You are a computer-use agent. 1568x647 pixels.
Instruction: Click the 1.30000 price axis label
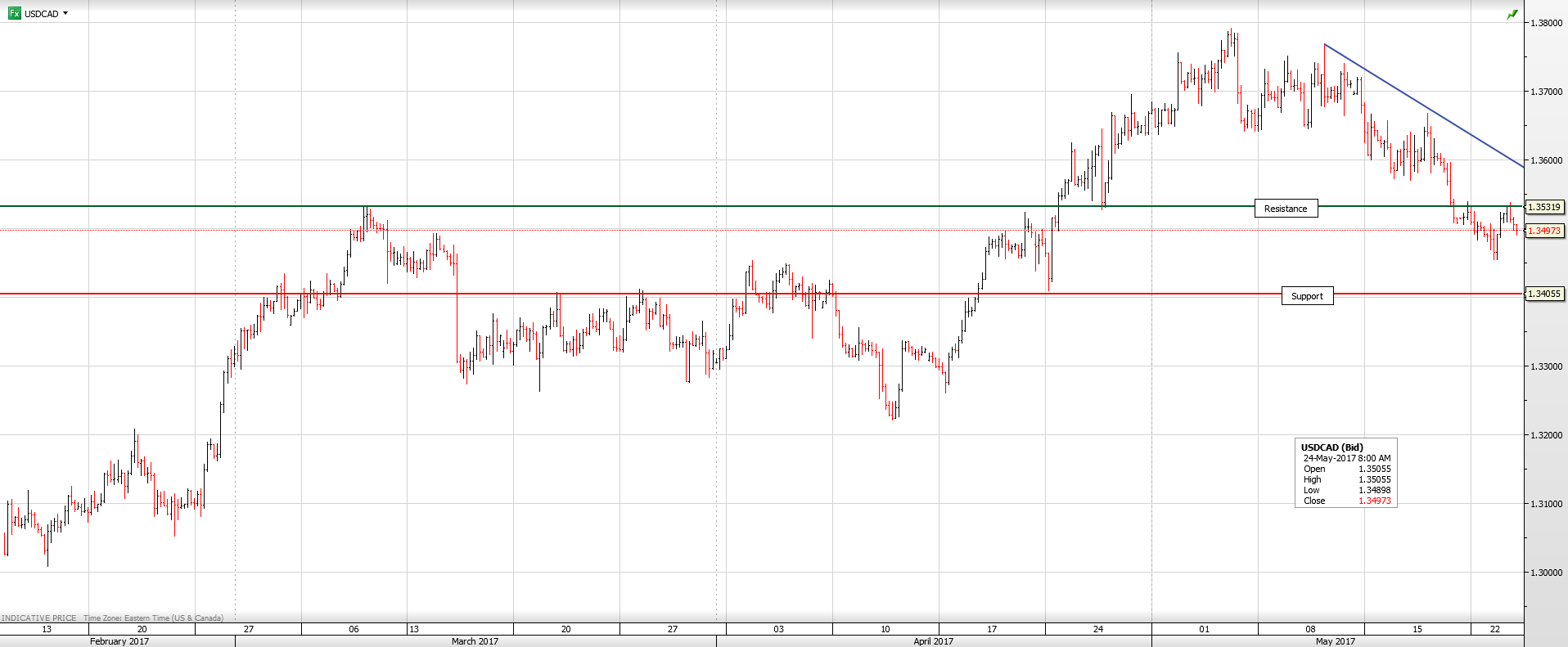[1546, 573]
